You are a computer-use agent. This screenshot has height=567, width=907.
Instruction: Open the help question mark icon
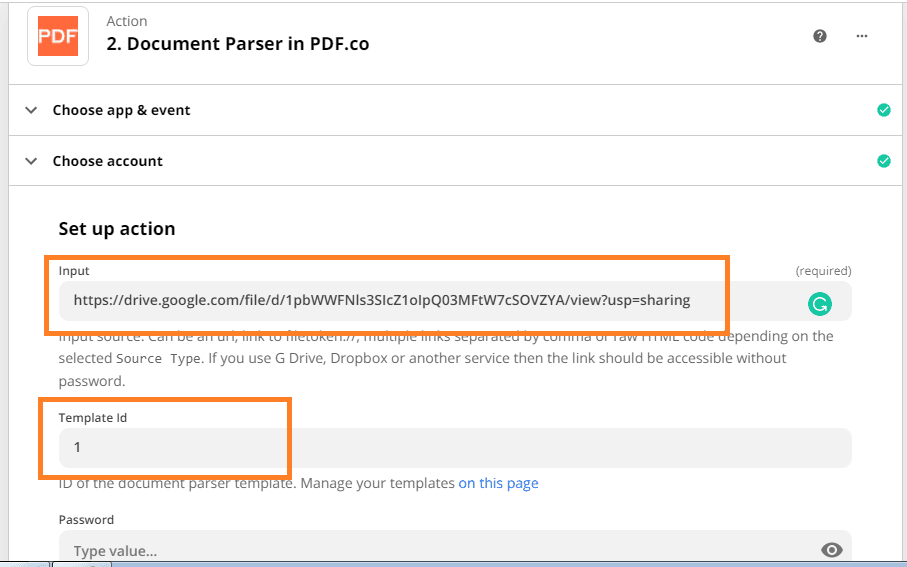pyautogui.click(x=820, y=36)
